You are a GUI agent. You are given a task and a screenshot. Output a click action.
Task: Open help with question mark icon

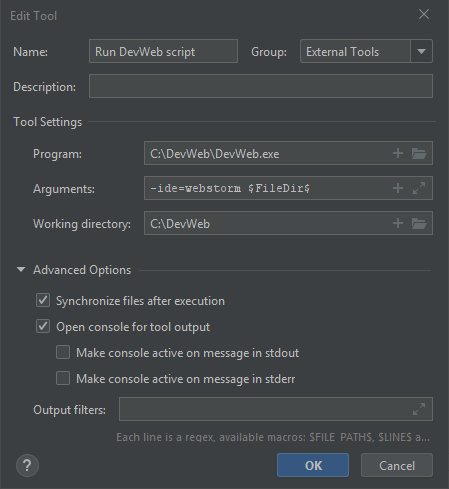[27, 465]
